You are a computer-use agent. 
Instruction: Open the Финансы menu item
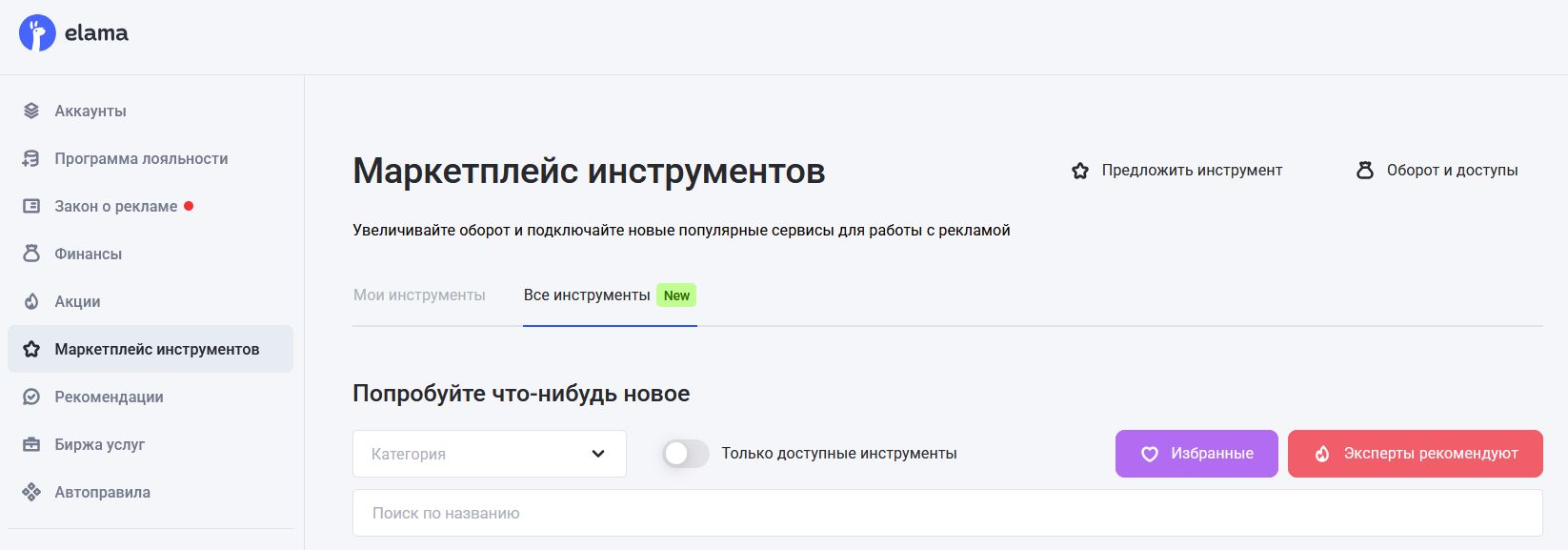click(151, 254)
